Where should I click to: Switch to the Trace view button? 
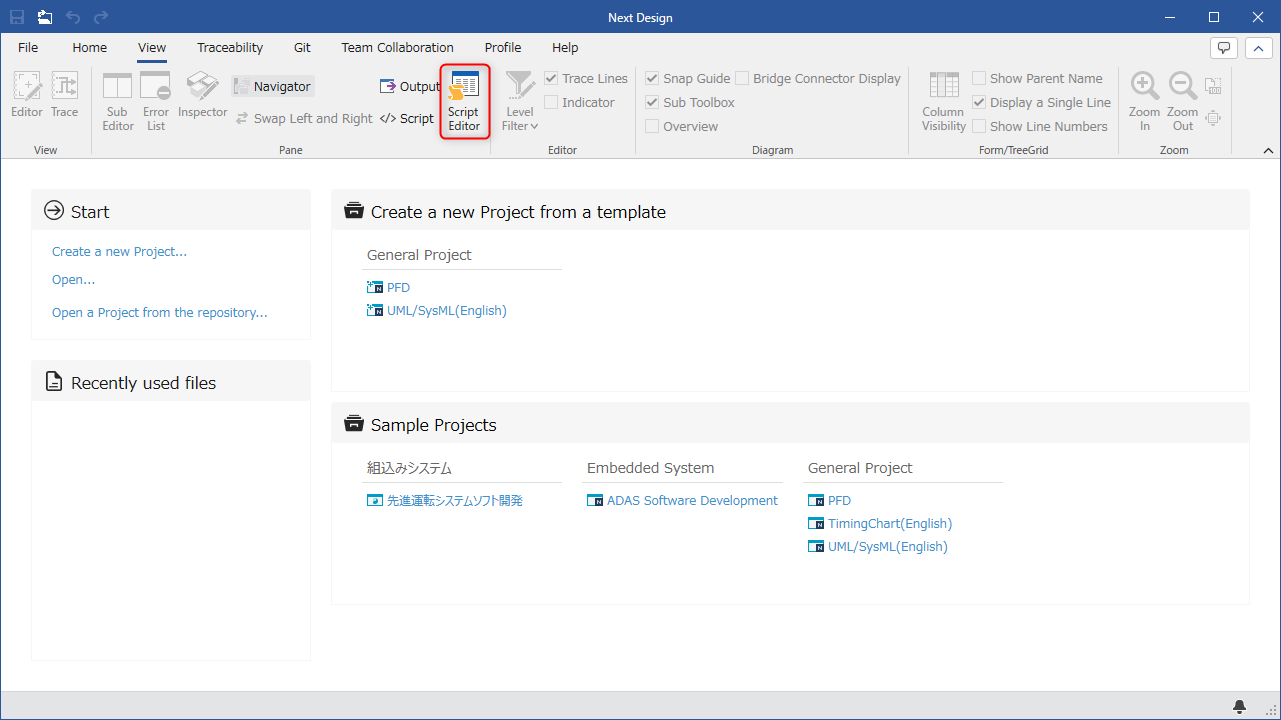65,96
